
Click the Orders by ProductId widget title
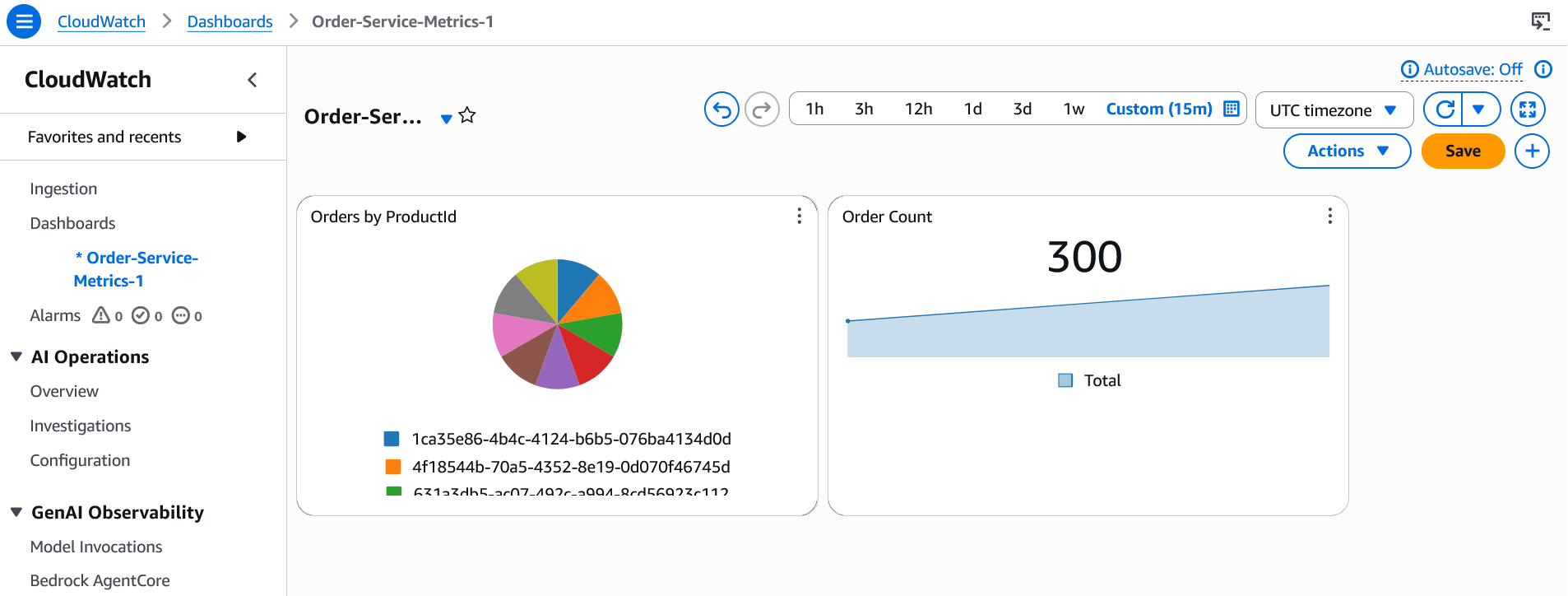click(x=383, y=217)
